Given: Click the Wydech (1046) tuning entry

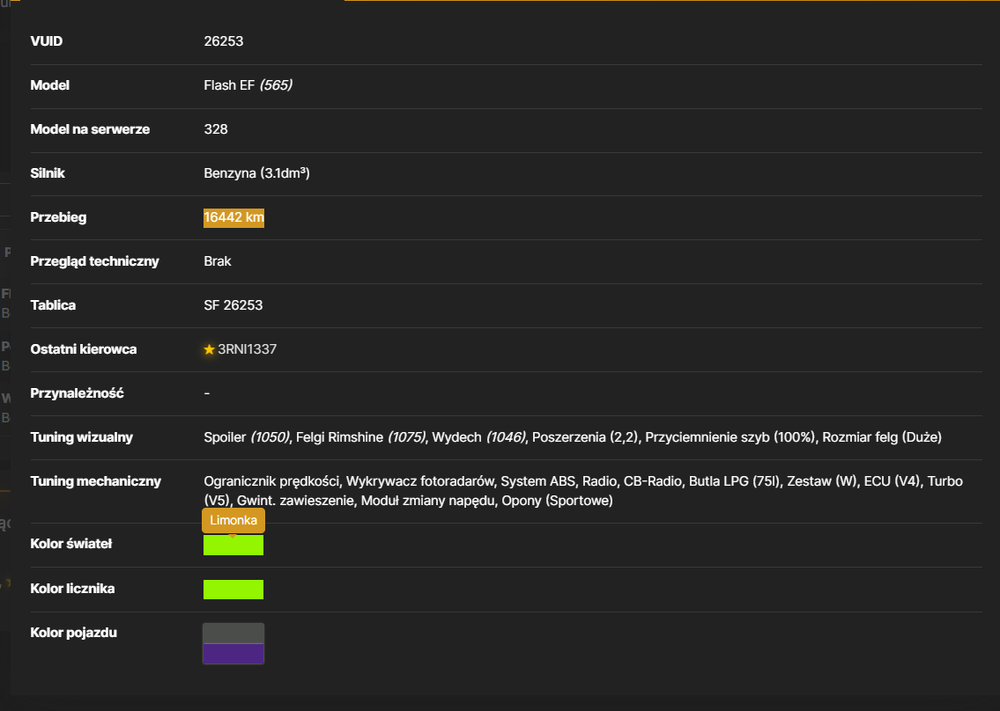Looking at the screenshot, I should [478, 437].
